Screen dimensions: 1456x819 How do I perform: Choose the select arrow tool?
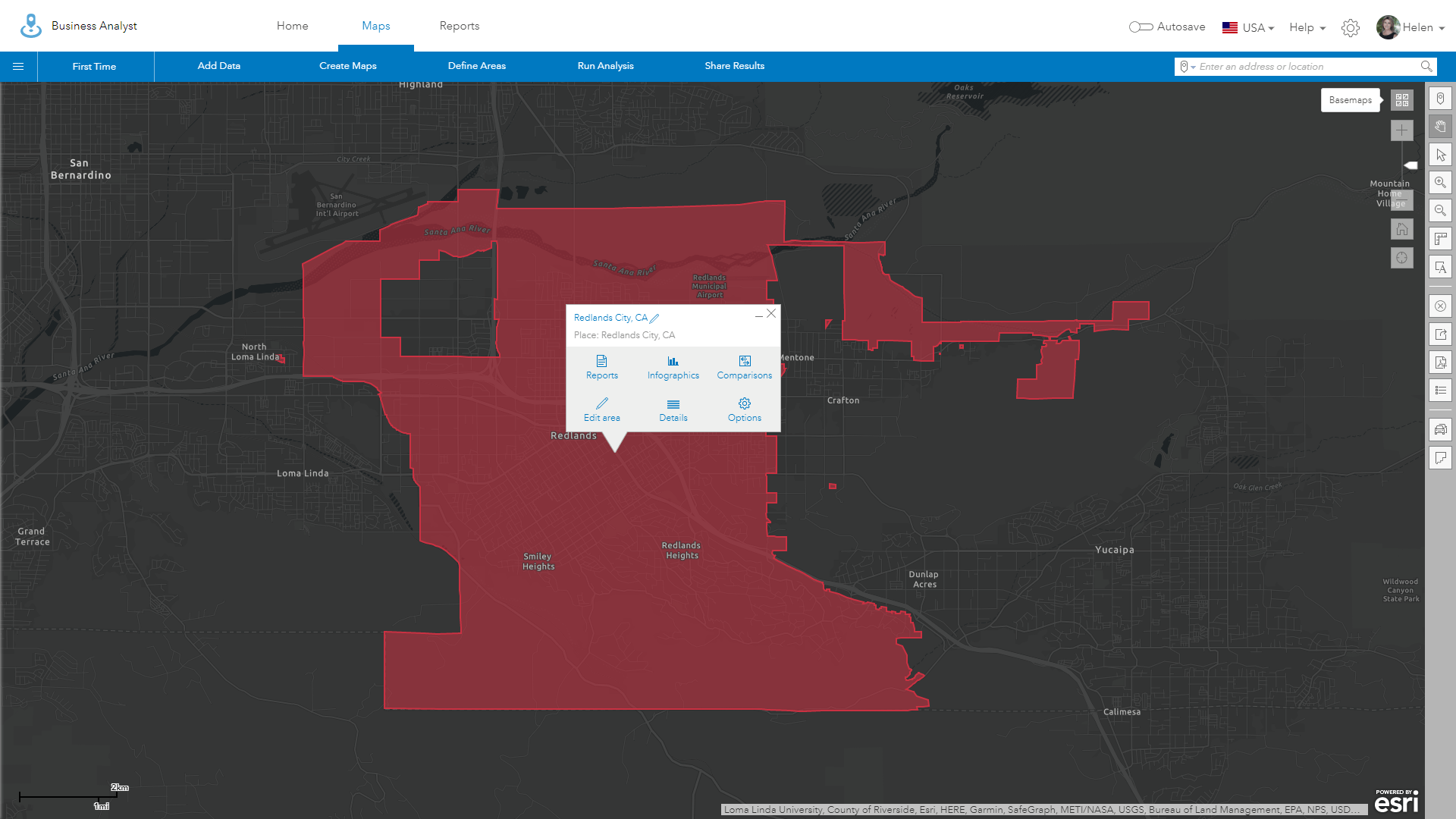click(1440, 155)
